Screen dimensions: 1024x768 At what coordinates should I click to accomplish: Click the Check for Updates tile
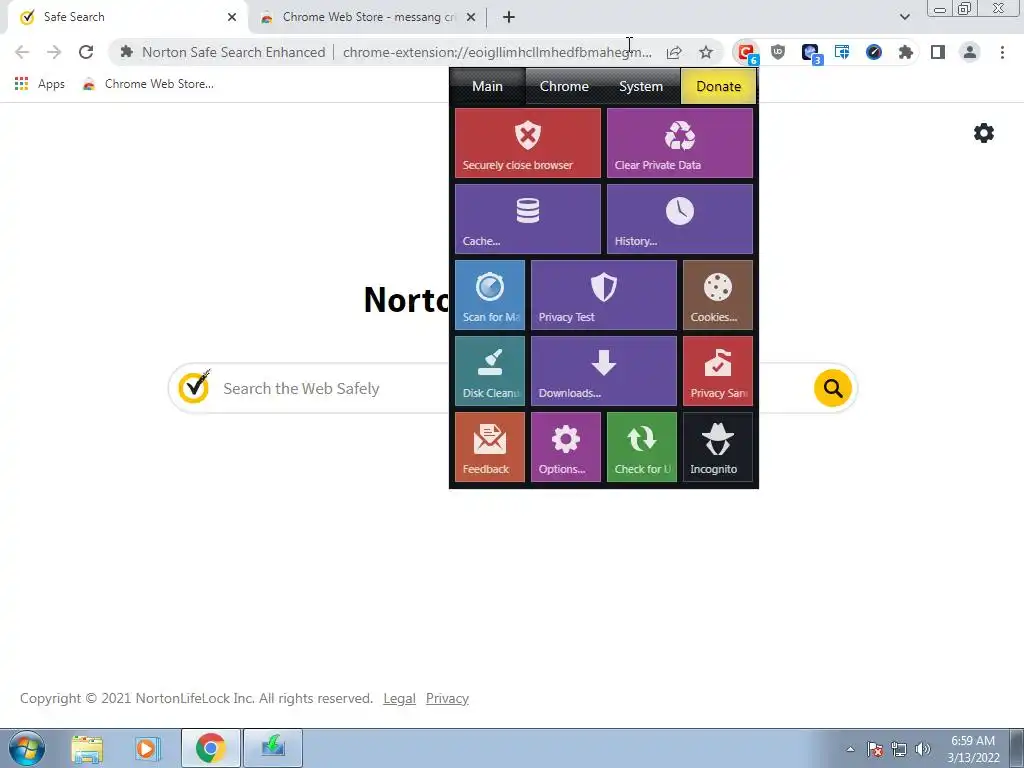[642, 447]
